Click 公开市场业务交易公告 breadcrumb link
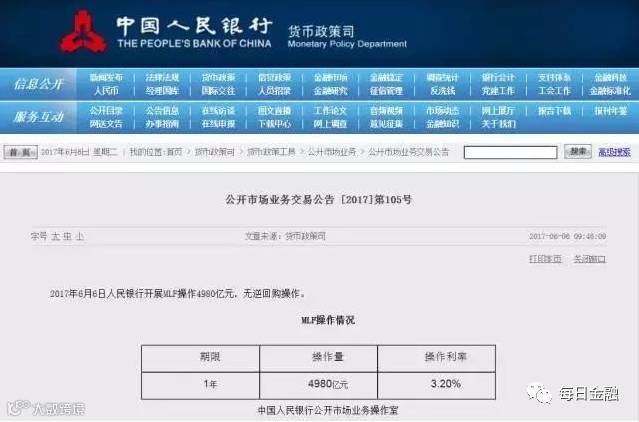Image resolution: width=639 pixels, height=422 pixels. pyautogui.click(x=409, y=152)
